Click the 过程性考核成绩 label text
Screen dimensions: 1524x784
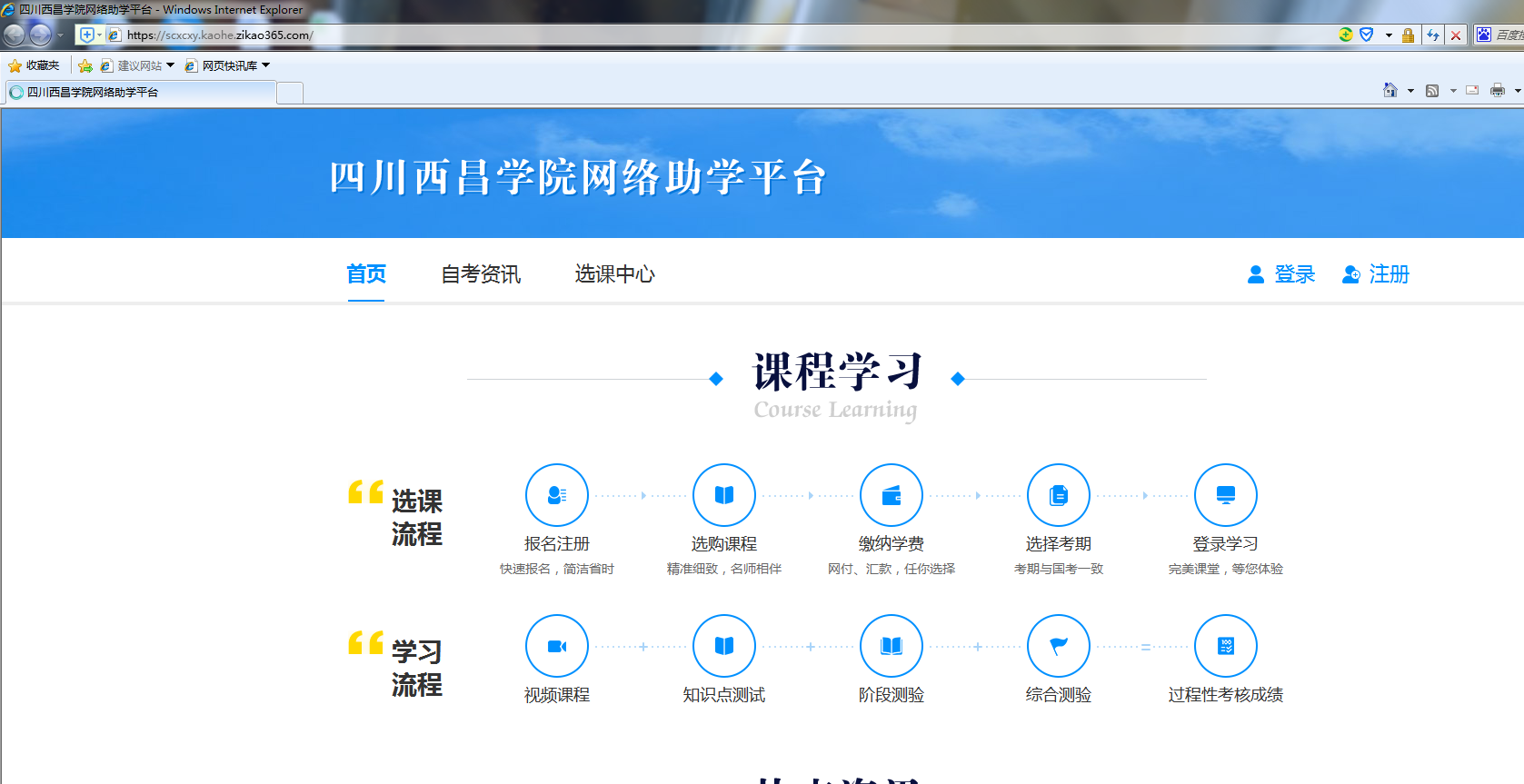click(x=1226, y=695)
